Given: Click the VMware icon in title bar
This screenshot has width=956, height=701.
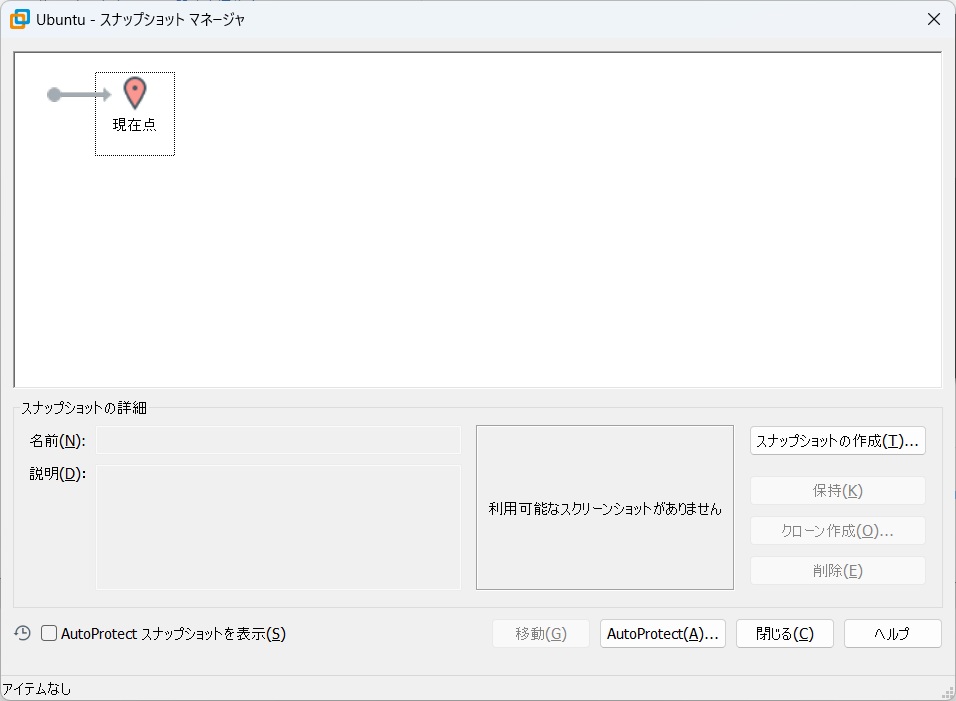Looking at the screenshot, I should (x=20, y=19).
